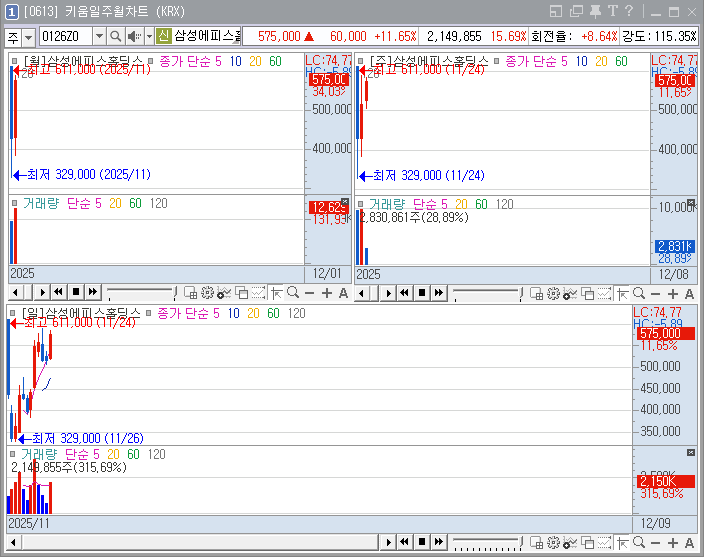Click the daily chart range slider handle
This screenshot has width=704, height=557.
[x=521, y=543]
